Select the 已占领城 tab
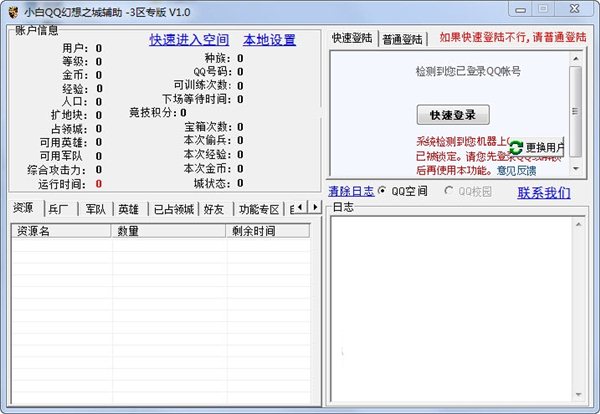Viewport: 600px width, 414px height. click(174, 209)
